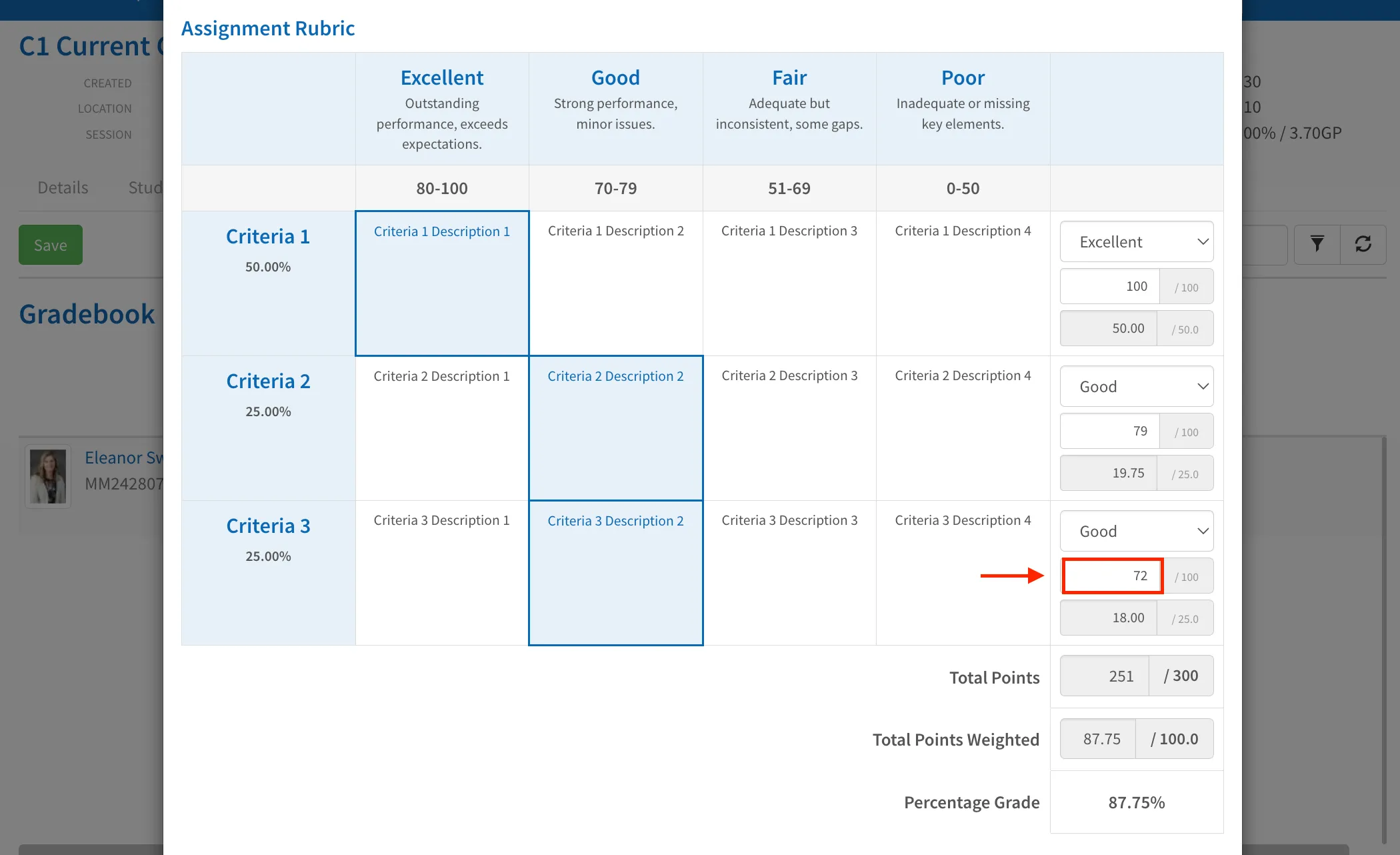
Task: Click Eleanor's student photo thumbnail
Action: pos(48,476)
